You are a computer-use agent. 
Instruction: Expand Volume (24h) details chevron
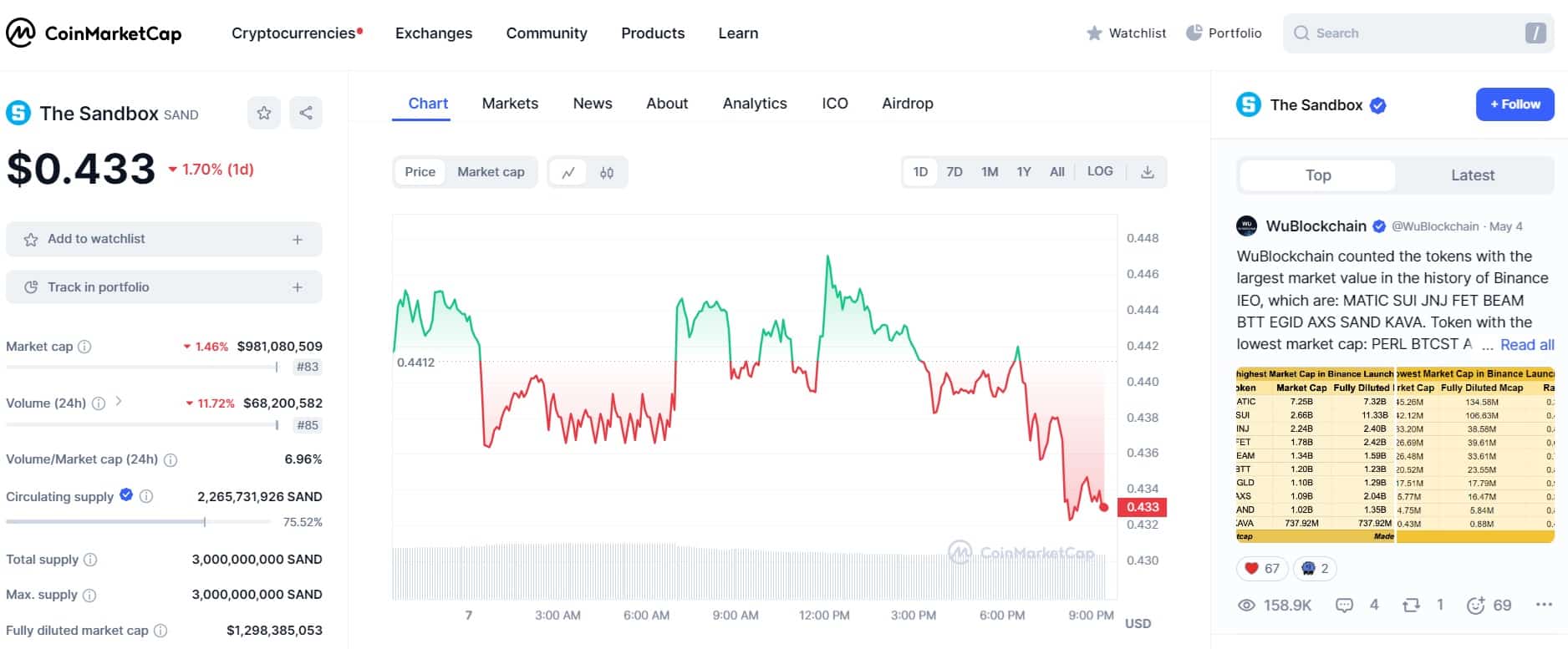(119, 402)
